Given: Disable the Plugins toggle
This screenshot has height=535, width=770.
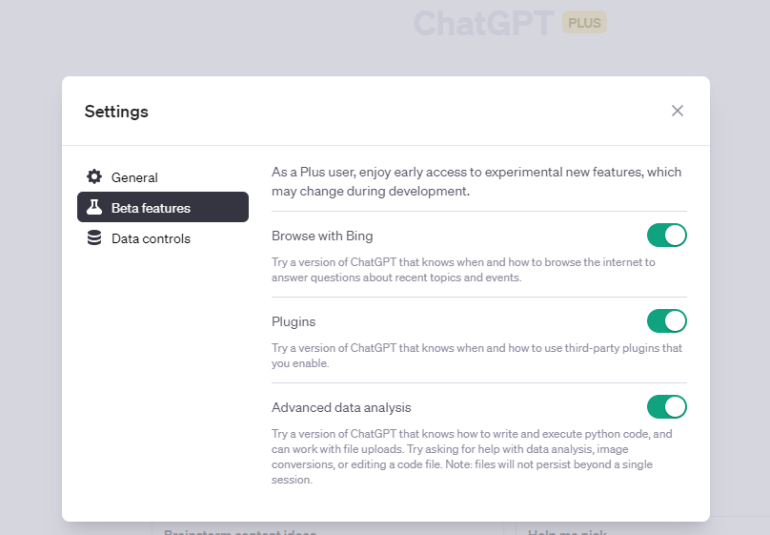Looking at the screenshot, I should [x=666, y=321].
